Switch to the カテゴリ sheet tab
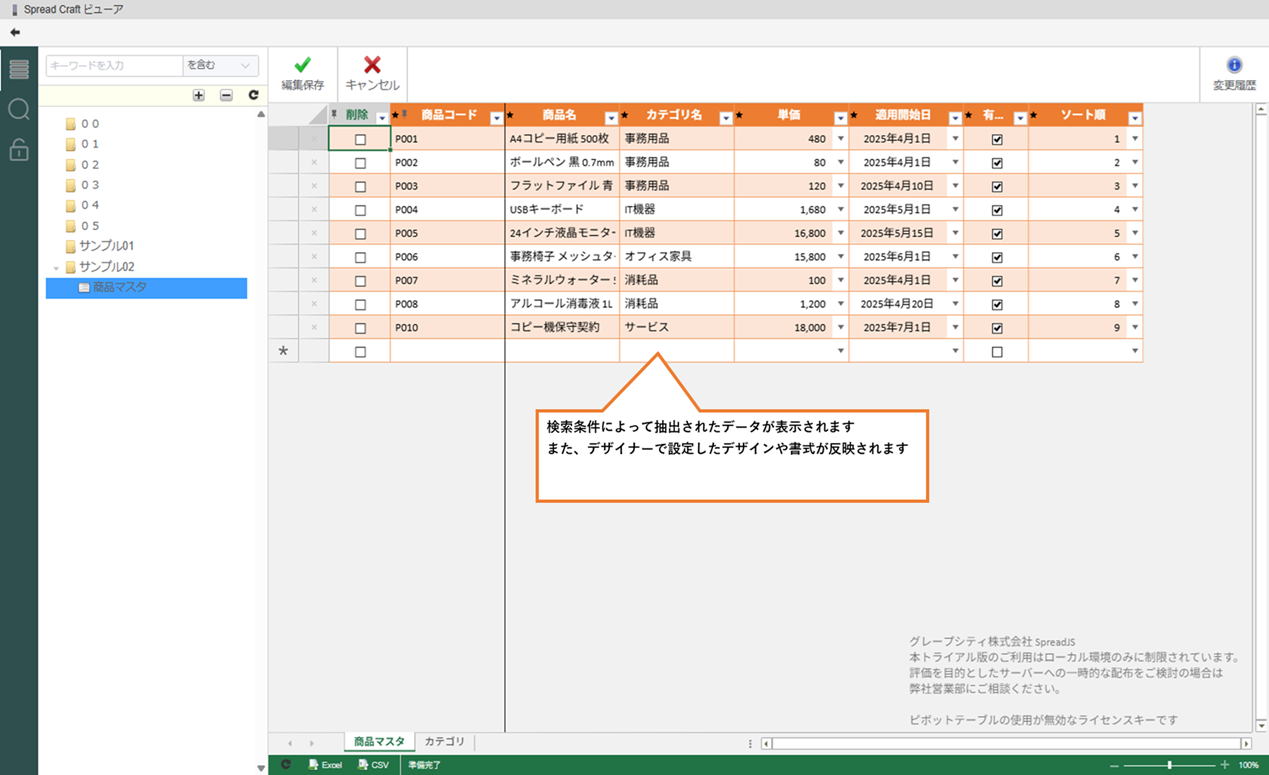The width and height of the screenshot is (1269, 775). 444,742
